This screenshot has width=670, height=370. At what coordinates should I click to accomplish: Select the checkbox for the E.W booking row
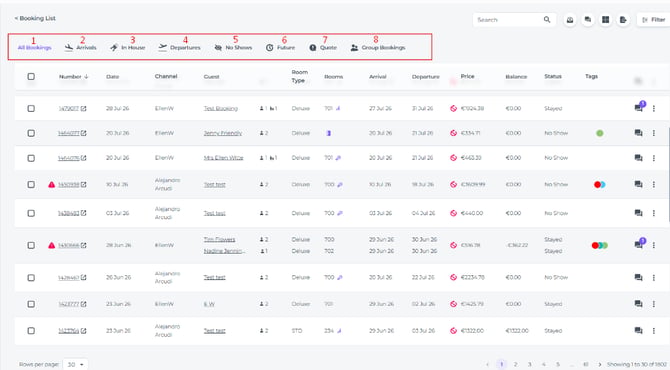[31, 304]
